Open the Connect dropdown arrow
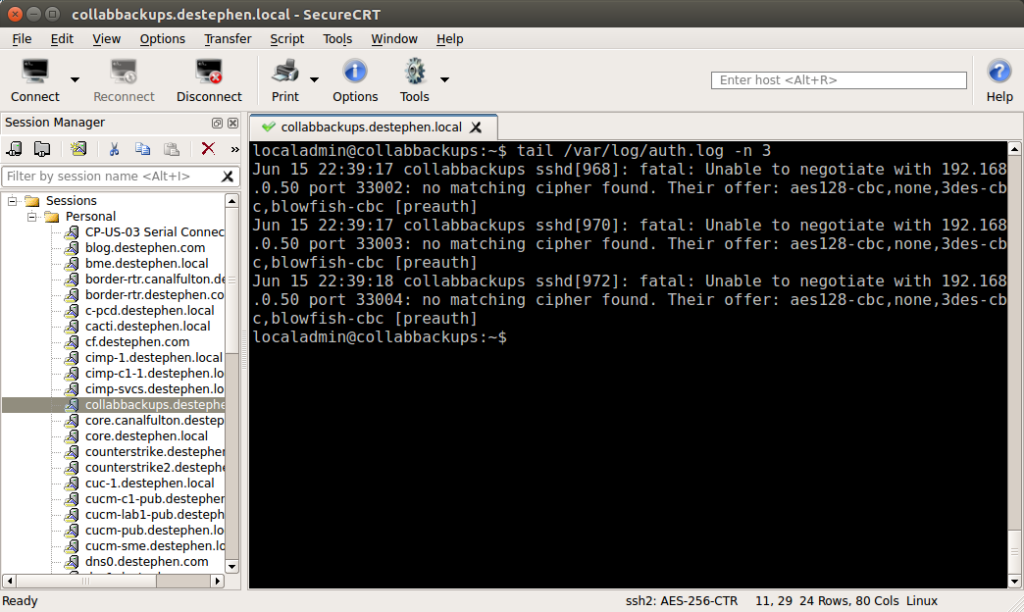 pos(75,80)
